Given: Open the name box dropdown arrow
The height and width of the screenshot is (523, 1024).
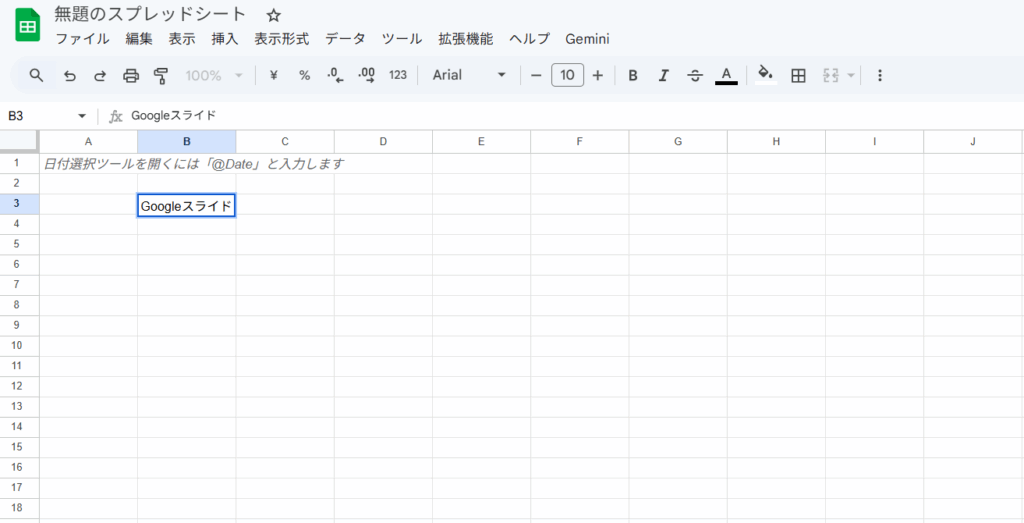Looking at the screenshot, I should pyautogui.click(x=82, y=116).
